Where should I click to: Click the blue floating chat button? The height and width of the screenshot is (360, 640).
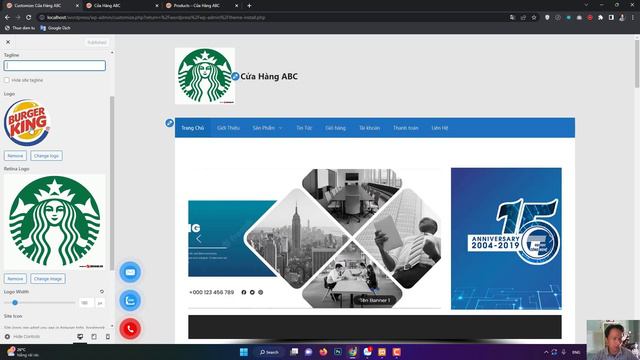(x=130, y=300)
